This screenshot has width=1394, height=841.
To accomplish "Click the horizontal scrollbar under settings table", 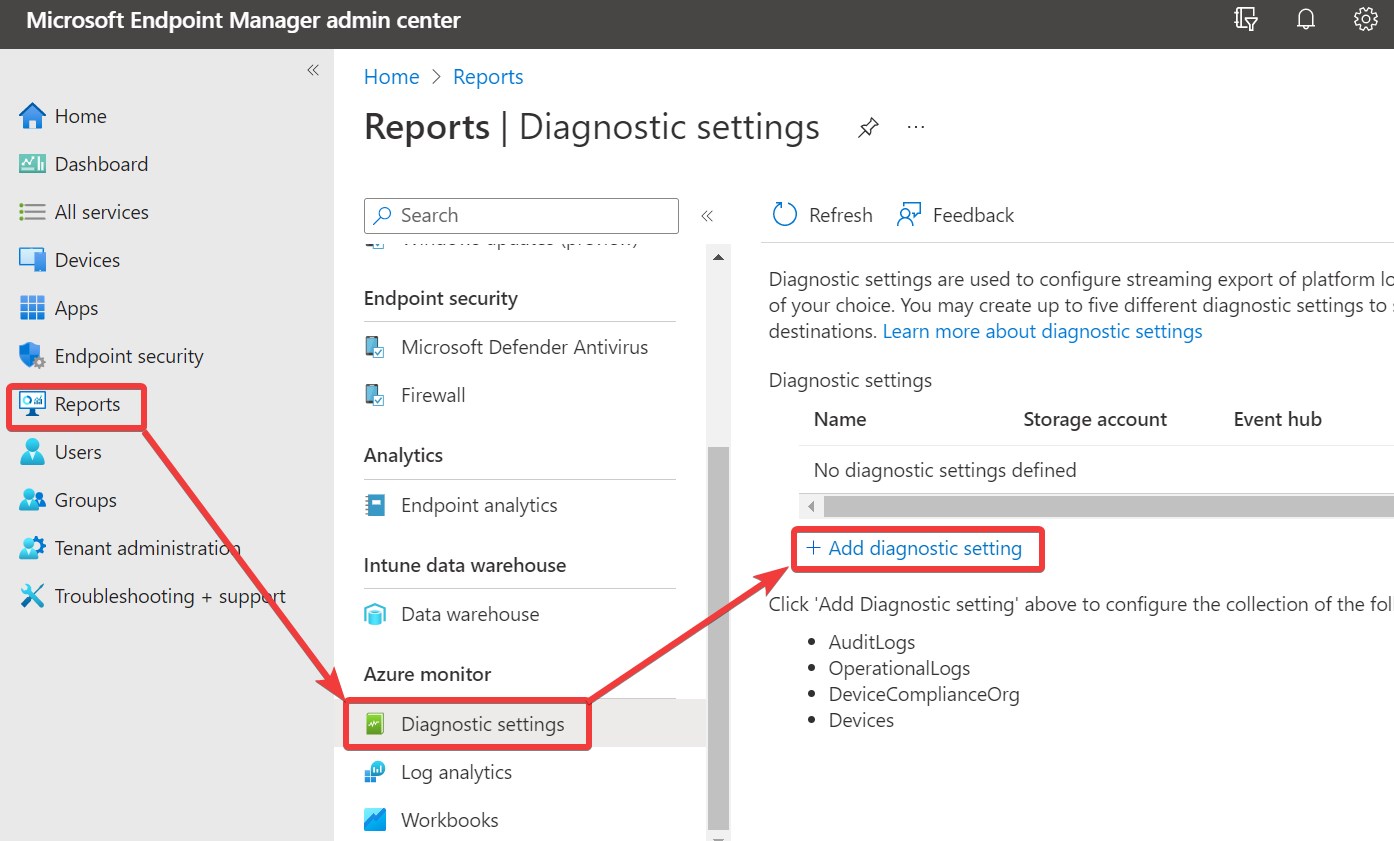I will pyautogui.click(x=1100, y=507).
